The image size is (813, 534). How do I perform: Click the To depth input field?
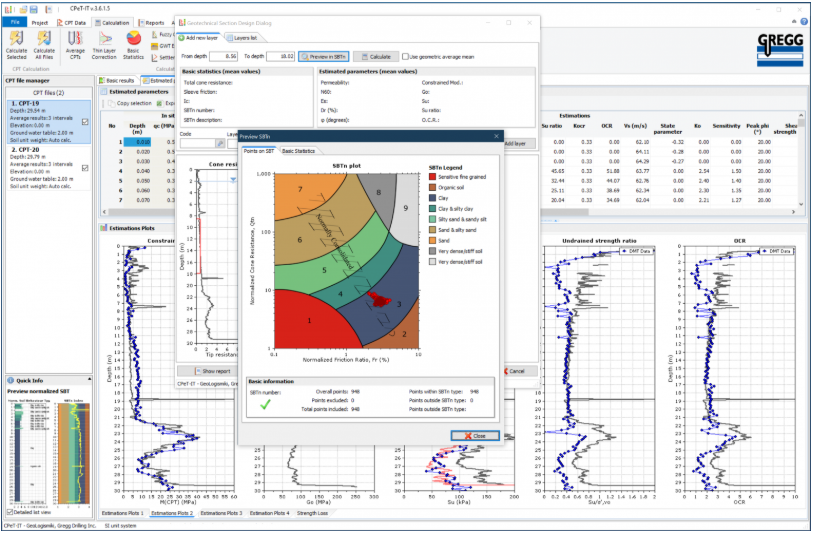tap(281, 57)
